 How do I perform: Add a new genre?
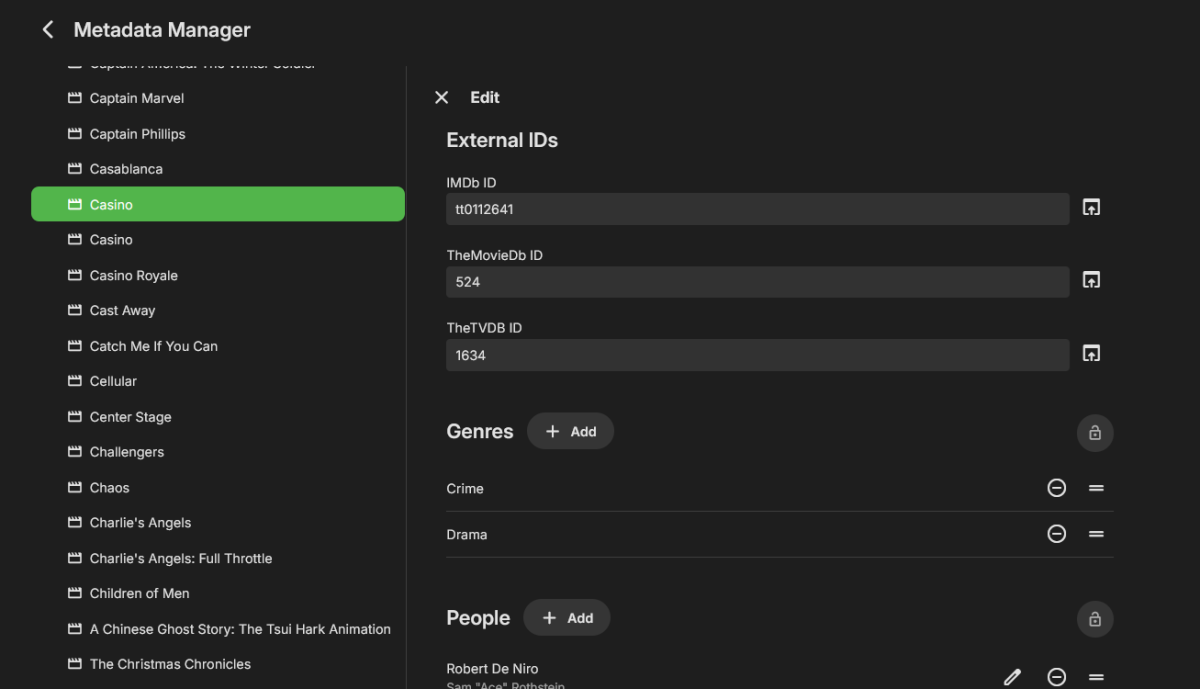(x=570, y=431)
